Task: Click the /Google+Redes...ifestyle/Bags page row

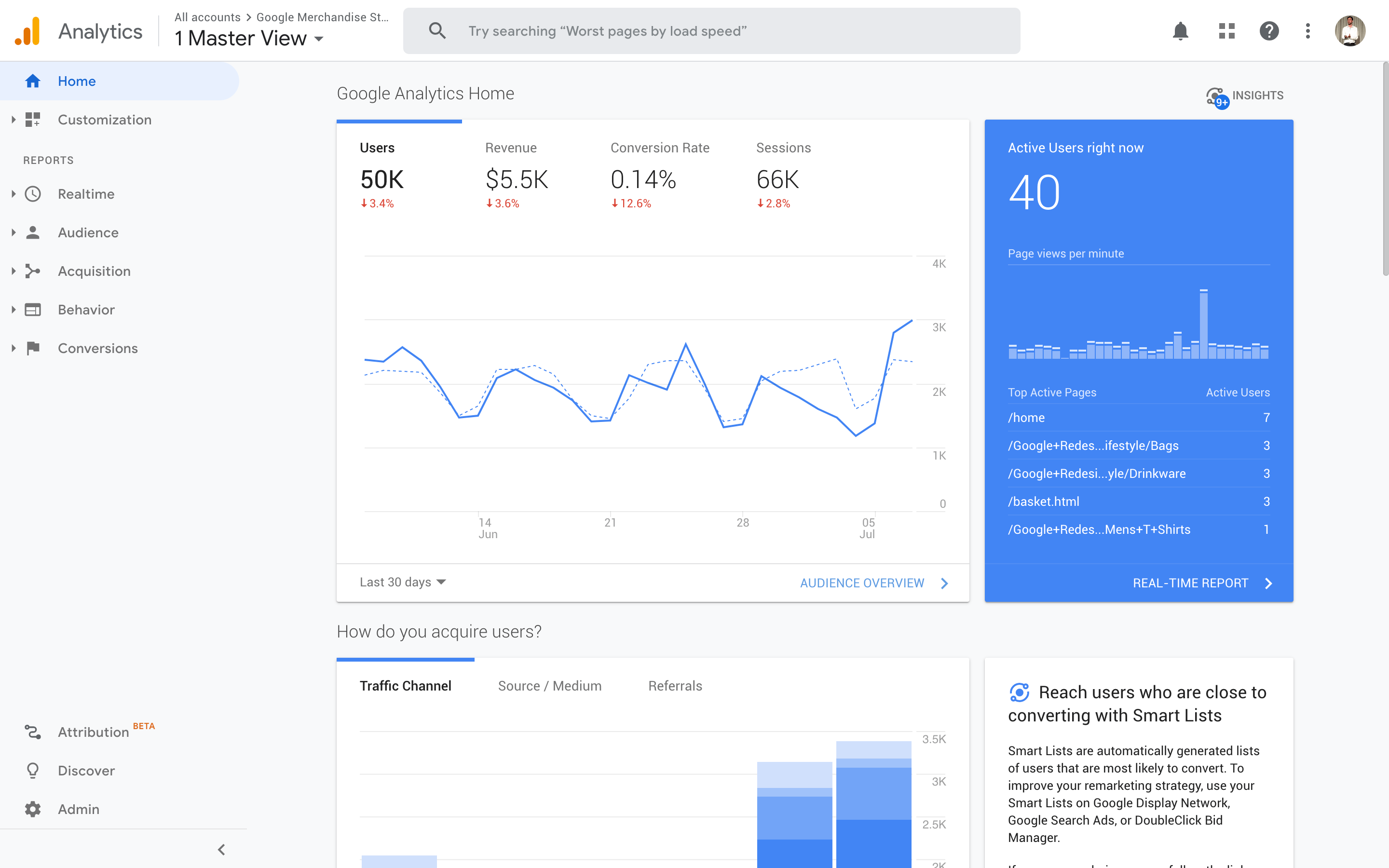Action: pyautogui.click(x=1139, y=446)
